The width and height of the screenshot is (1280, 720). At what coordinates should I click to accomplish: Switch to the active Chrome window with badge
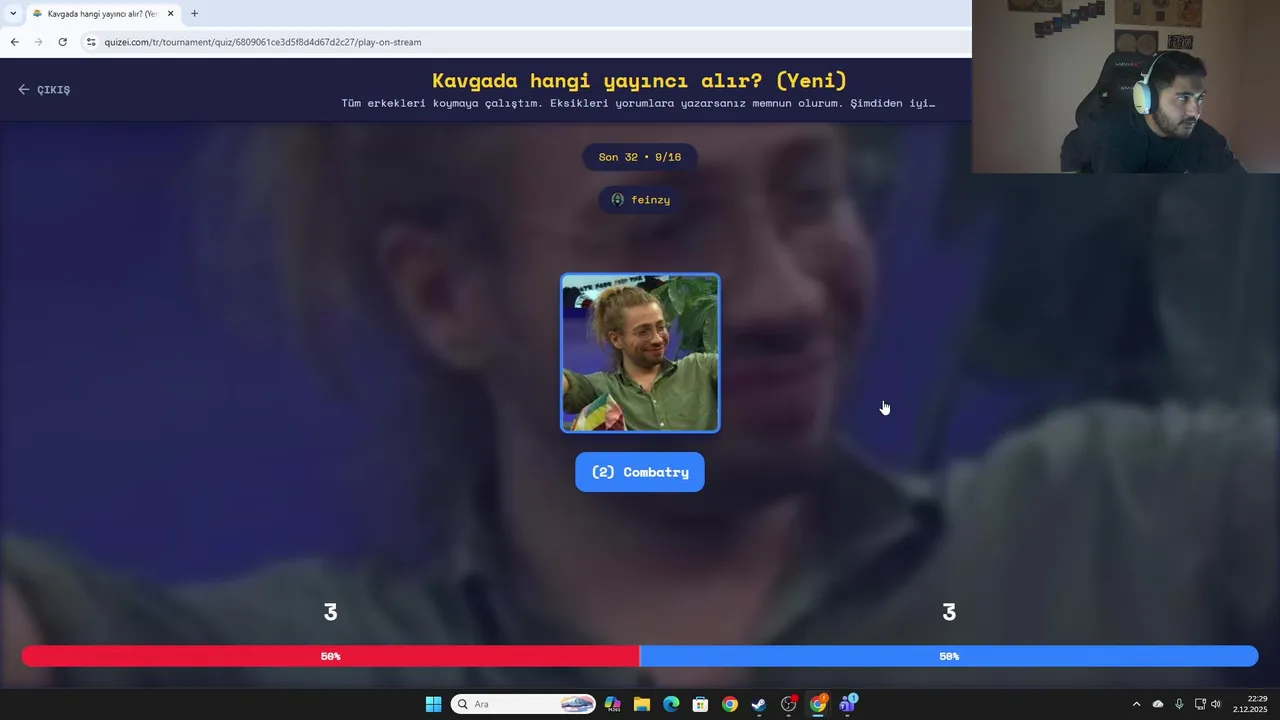coord(818,704)
